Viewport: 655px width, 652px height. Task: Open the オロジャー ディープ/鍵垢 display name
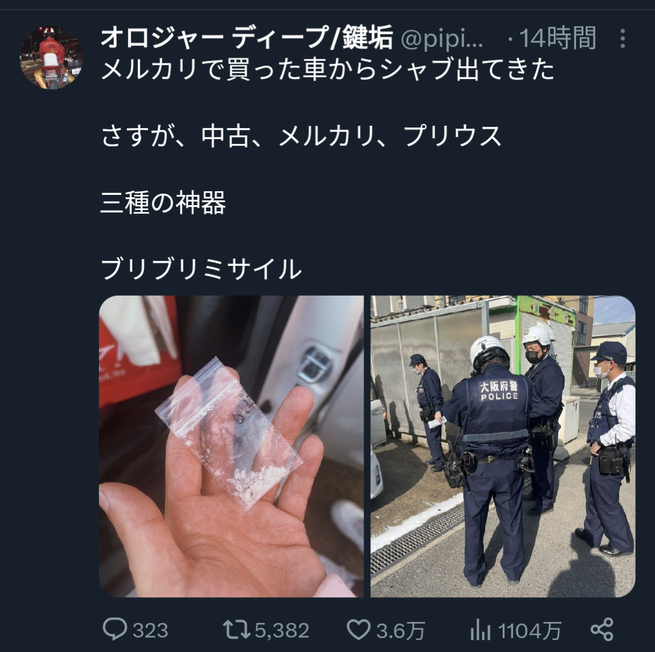tap(247, 38)
